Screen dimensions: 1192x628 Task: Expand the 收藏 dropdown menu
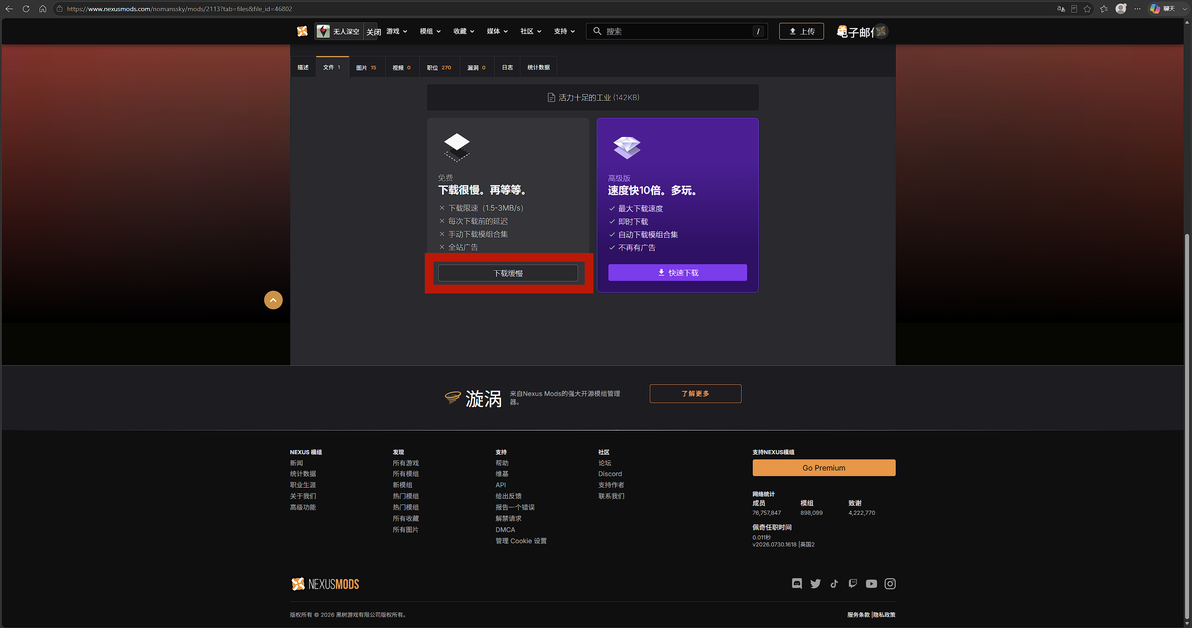pos(464,31)
